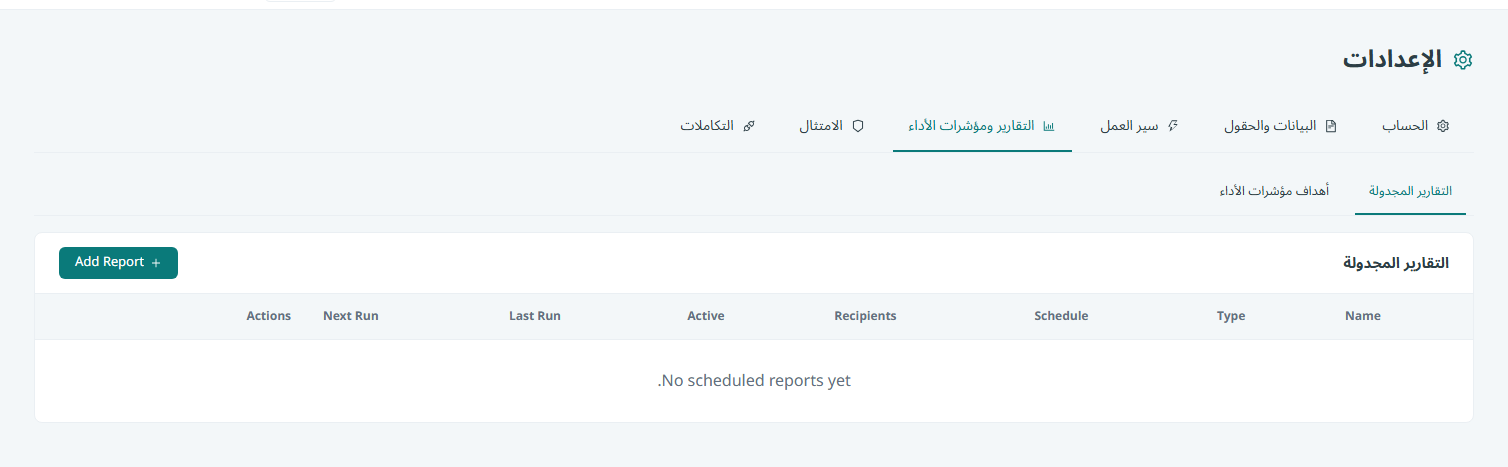Click the Name column header
Screen dimensions: 1508x467
coord(1362,316)
